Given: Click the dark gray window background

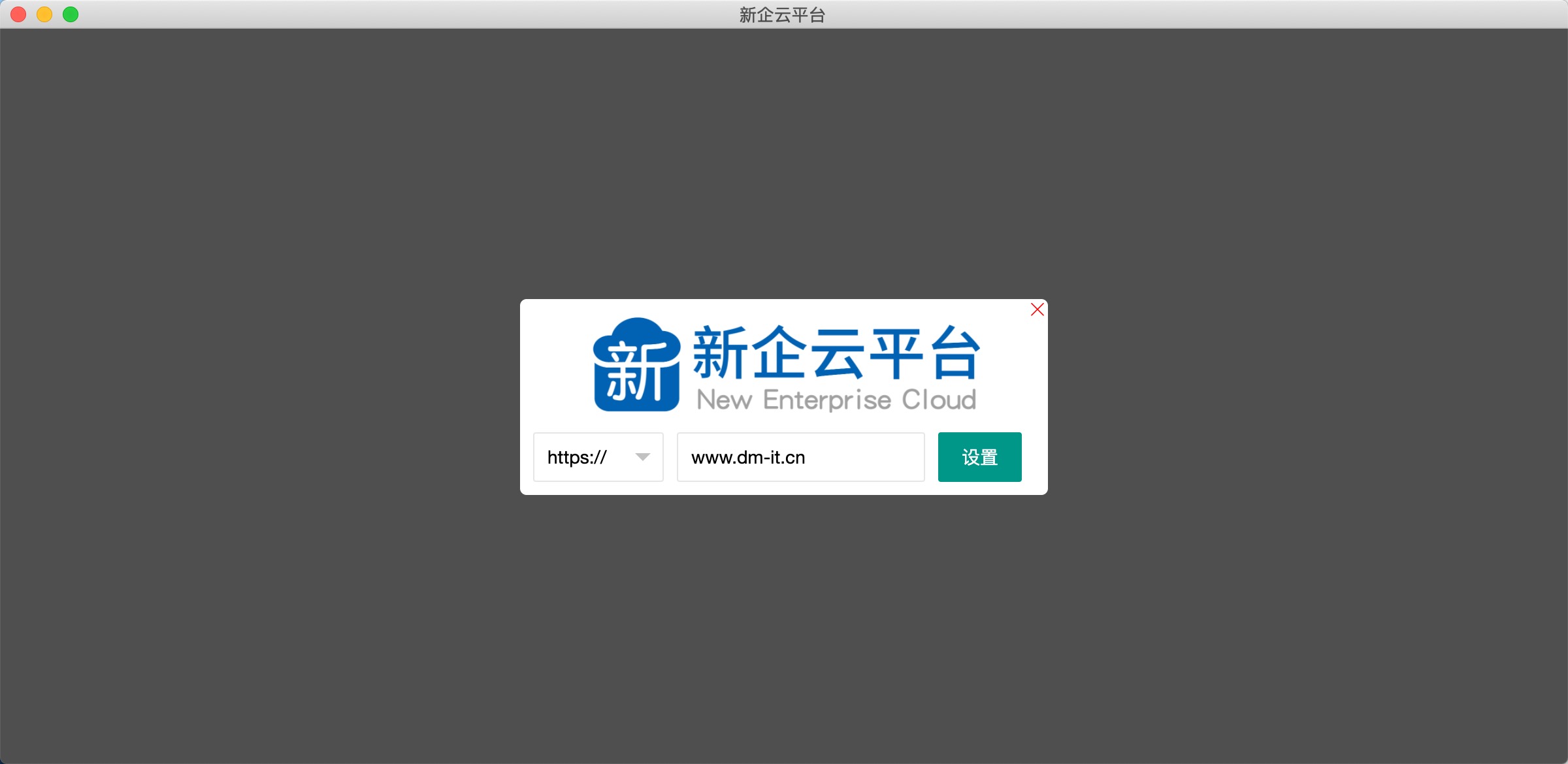Looking at the screenshot, I should (x=261, y=588).
